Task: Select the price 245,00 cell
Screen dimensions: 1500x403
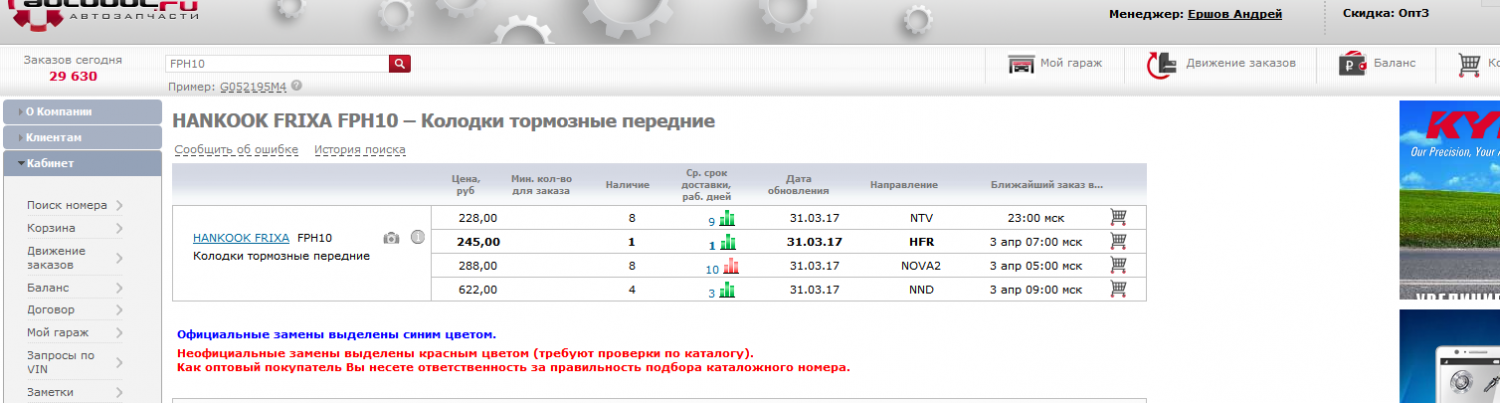Action: 478,241
